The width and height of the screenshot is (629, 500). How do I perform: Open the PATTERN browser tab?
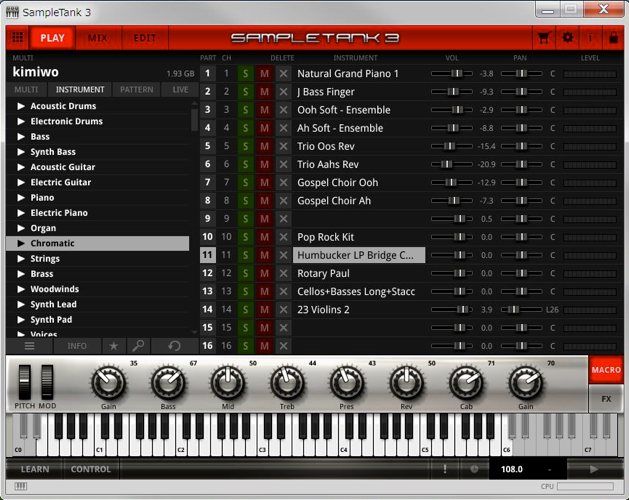click(x=136, y=89)
